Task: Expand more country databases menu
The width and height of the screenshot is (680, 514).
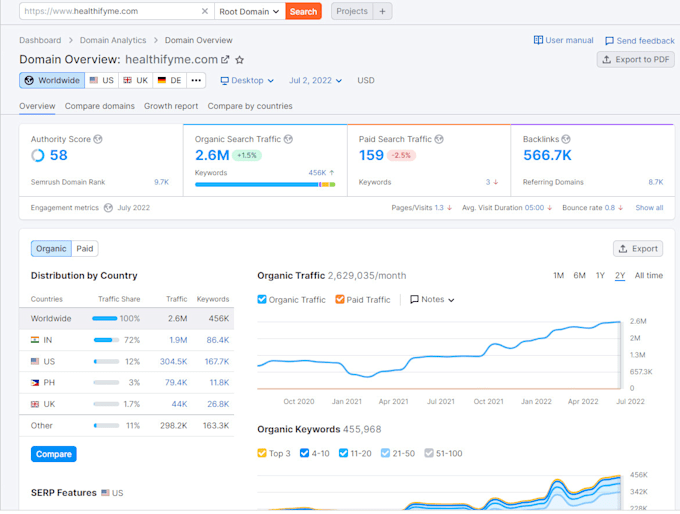Action: 196,80
